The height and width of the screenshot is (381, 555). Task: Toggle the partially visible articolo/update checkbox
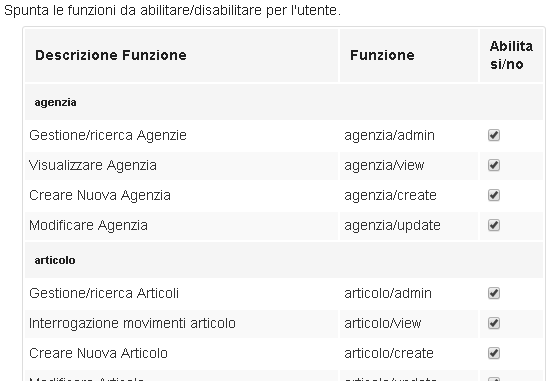pos(494,379)
